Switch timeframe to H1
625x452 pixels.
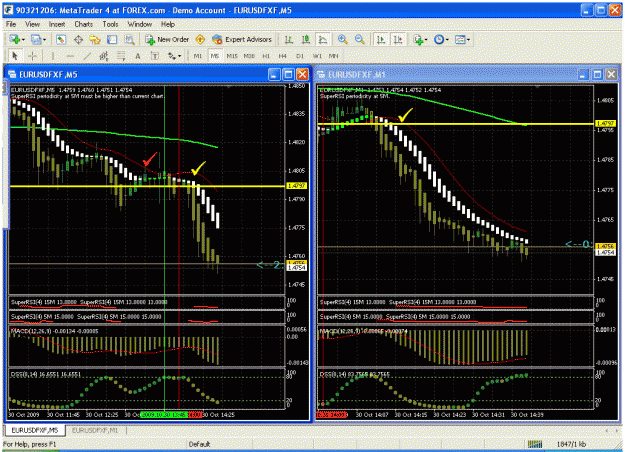pyautogui.click(x=266, y=56)
